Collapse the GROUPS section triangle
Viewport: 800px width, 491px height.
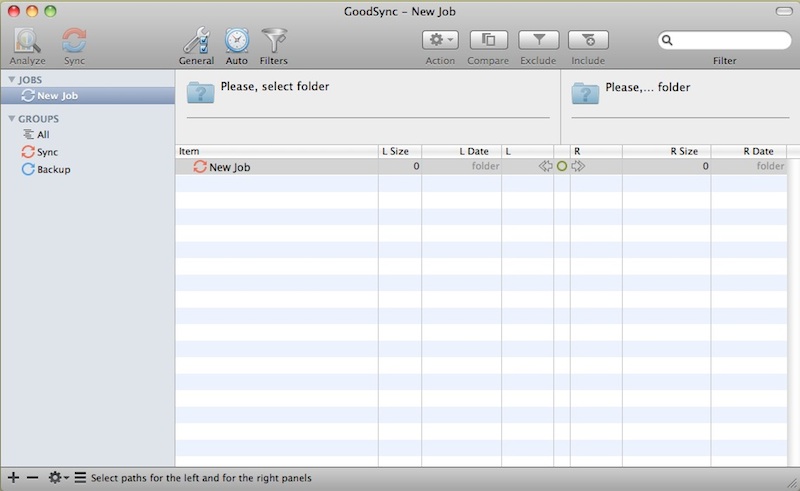click(x=11, y=119)
